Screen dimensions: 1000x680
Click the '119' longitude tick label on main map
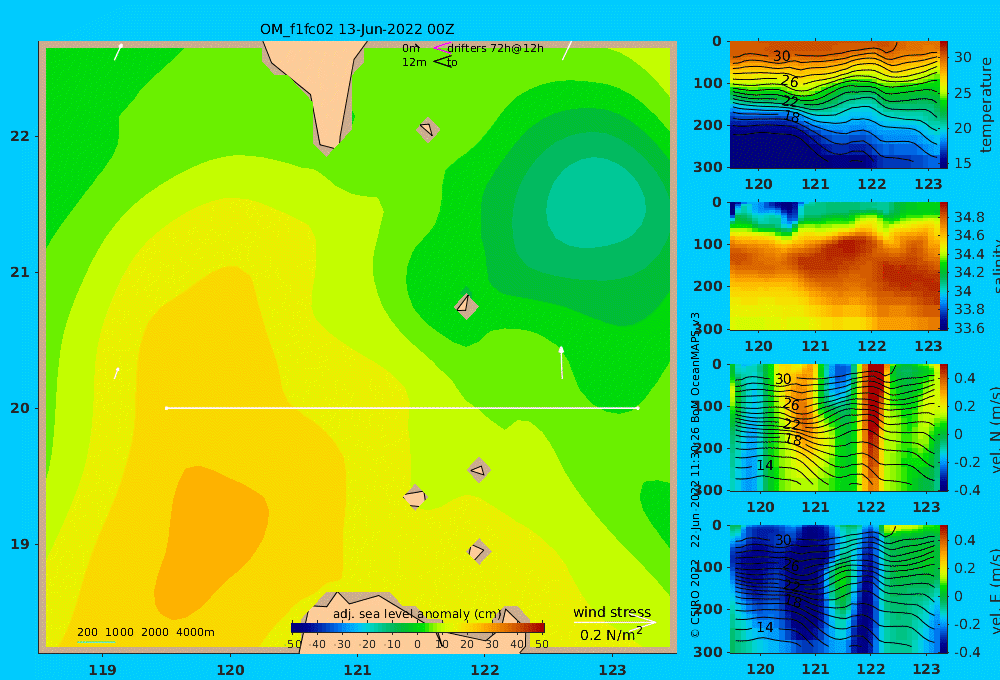point(103,670)
